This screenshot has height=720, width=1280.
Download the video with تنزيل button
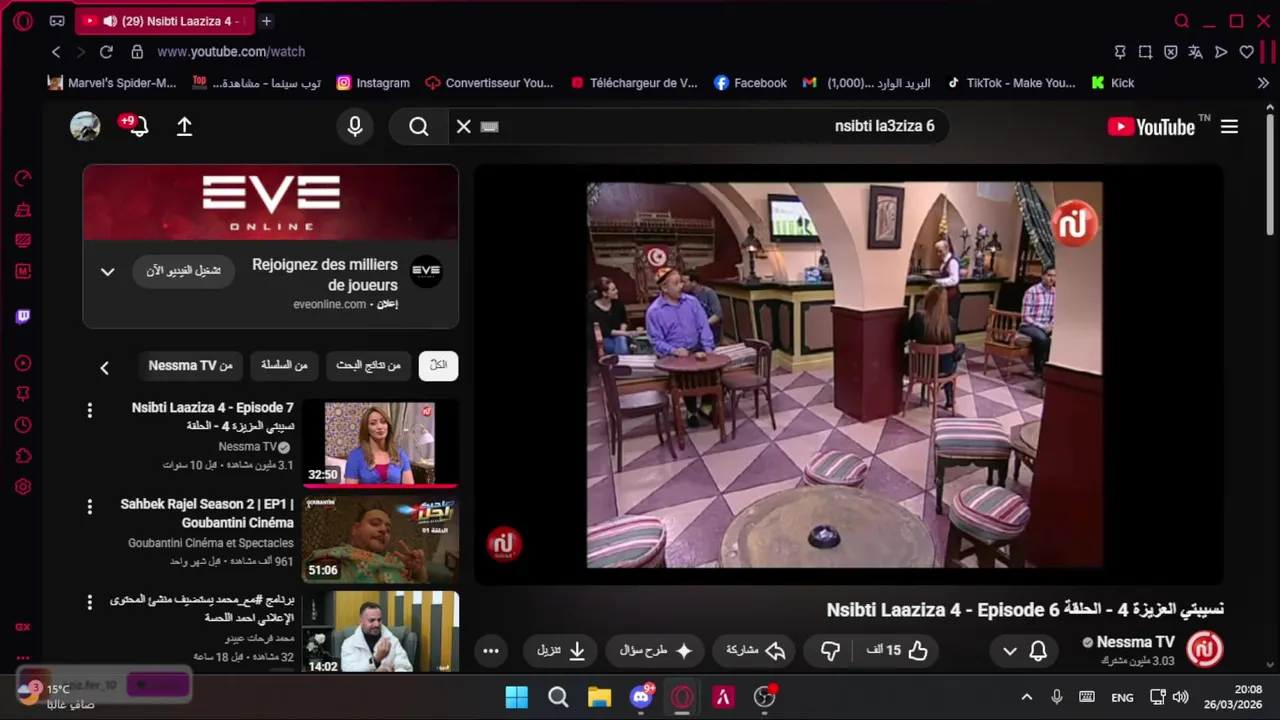pyautogui.click(x=560, y=651)
